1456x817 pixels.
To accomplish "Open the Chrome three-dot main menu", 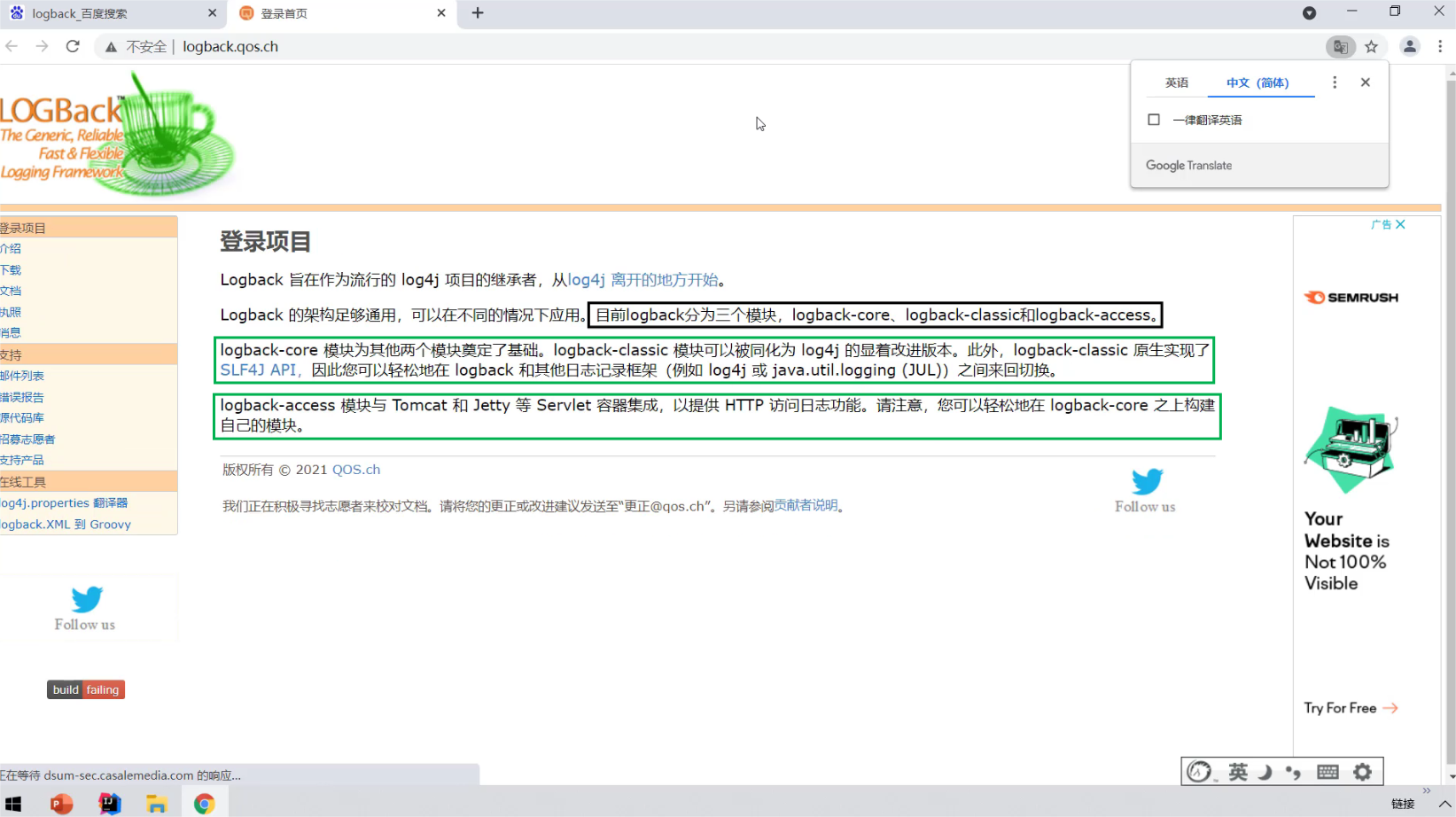I will 1440,47.
